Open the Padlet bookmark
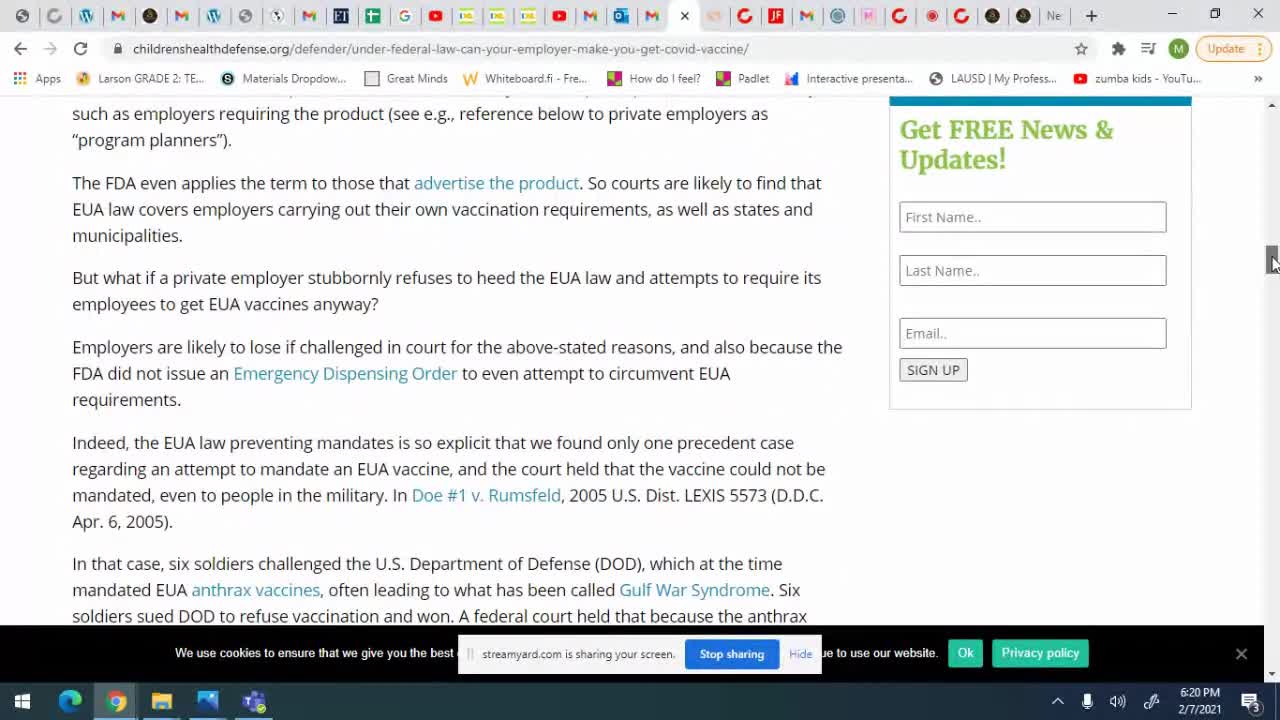This screenshot has height=720, width=1280. (743, 78)
